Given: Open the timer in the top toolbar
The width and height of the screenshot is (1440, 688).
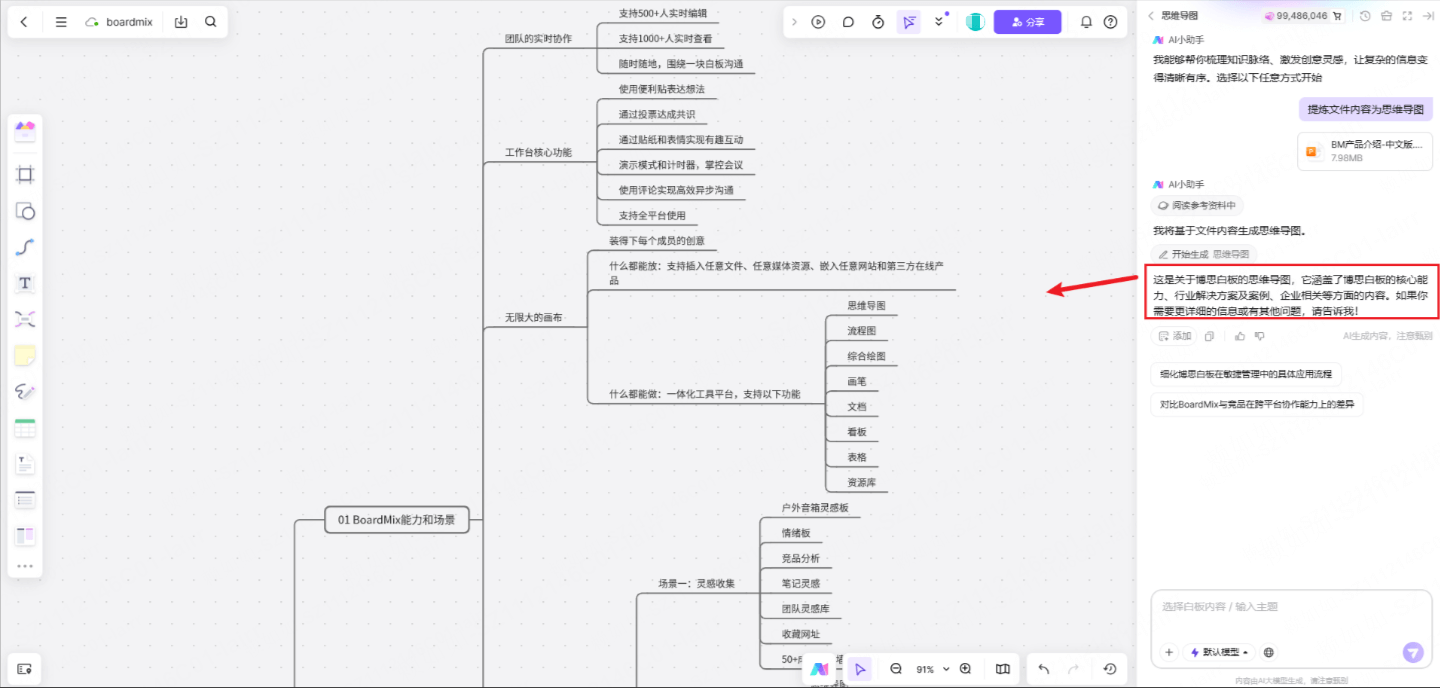Looking at the screenshot, I should point(878,21).
